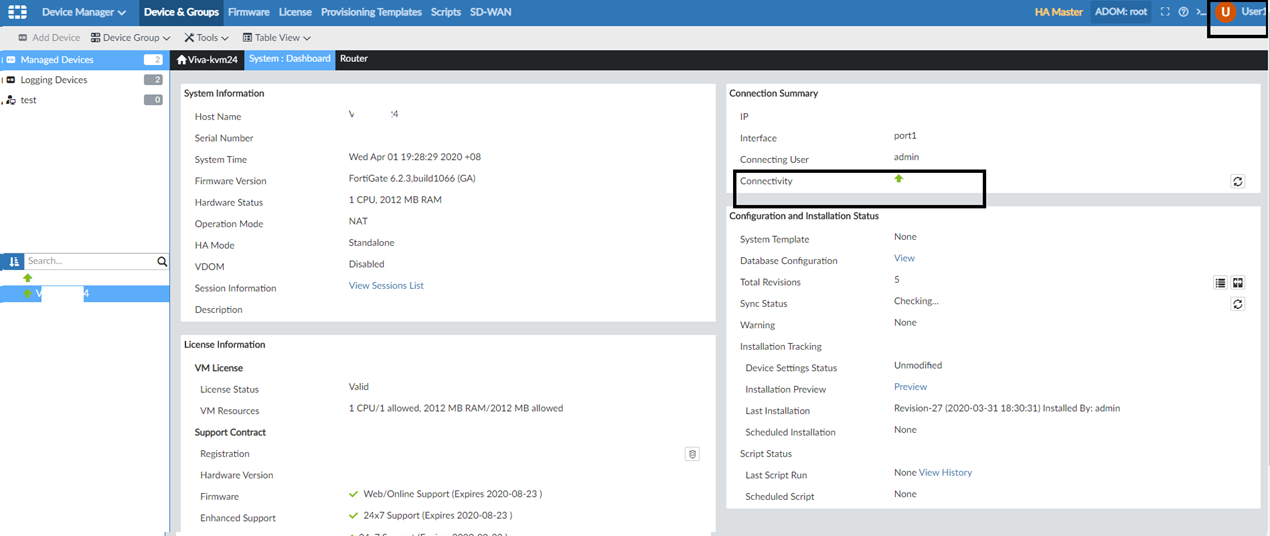Screen dimensions: 1270x536
Task: Launch the CLI console icon
Action: (1201, 12)
